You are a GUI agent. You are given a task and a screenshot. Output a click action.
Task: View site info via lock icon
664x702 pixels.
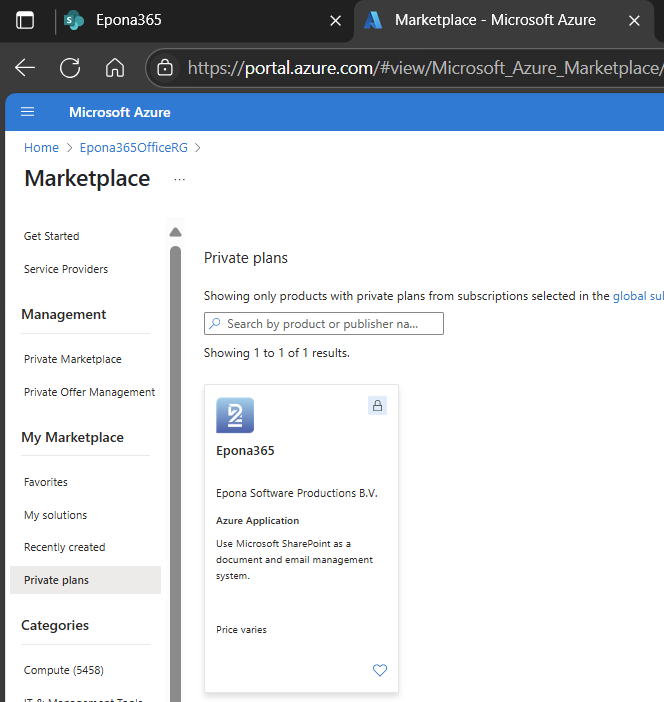pos(165,68)
